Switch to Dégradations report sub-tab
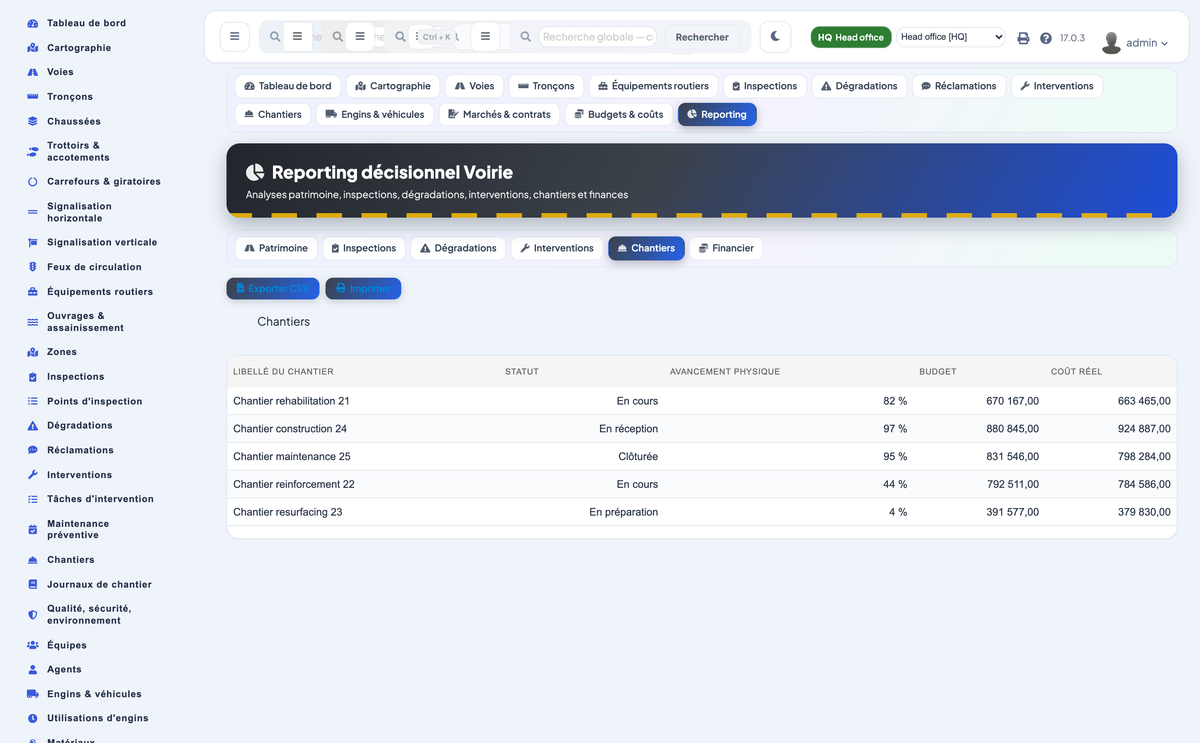The width and height of the screenshot is (1200, 743). pos(458,248)
